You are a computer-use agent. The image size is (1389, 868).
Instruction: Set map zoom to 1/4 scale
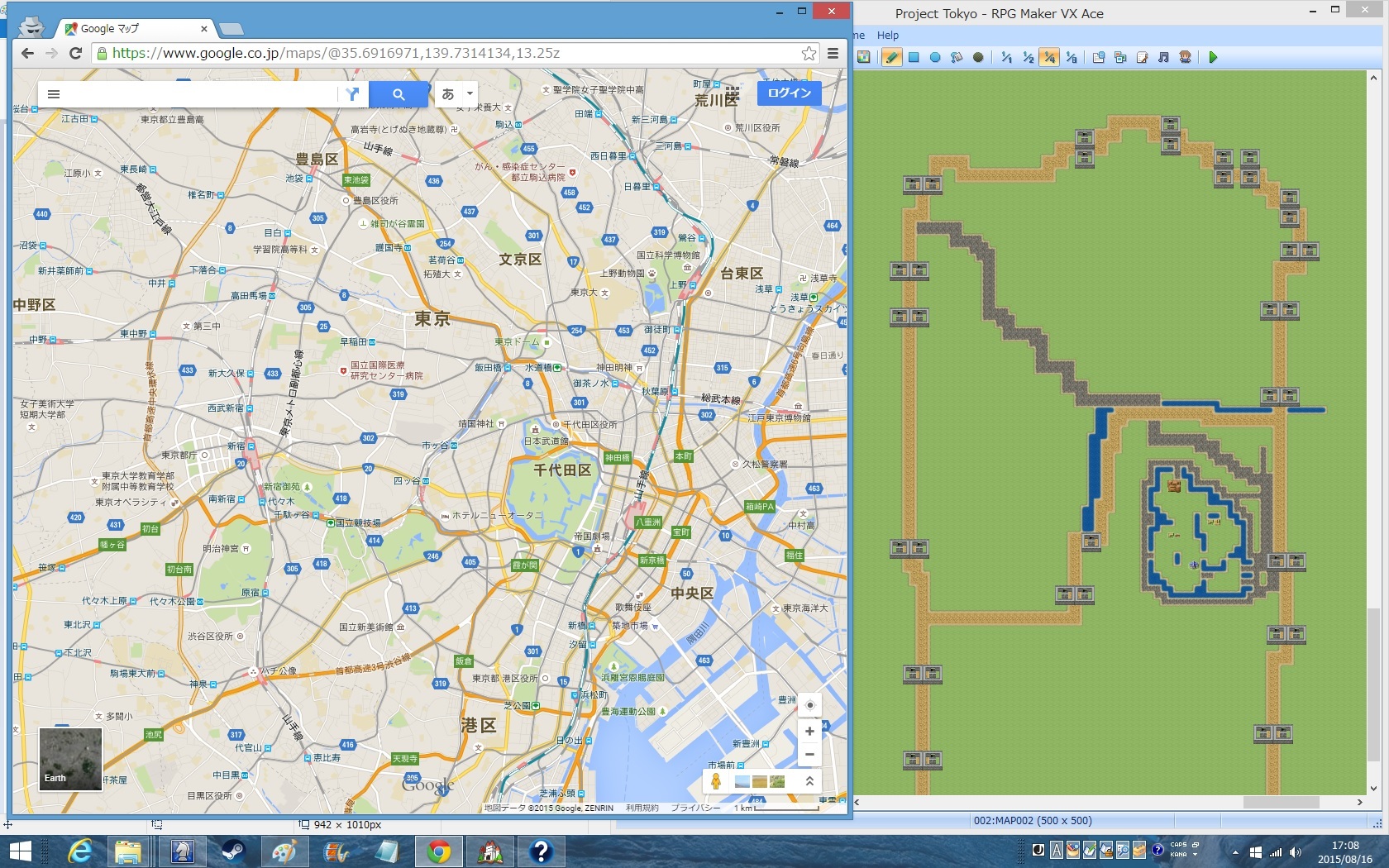coord(1049,57)
